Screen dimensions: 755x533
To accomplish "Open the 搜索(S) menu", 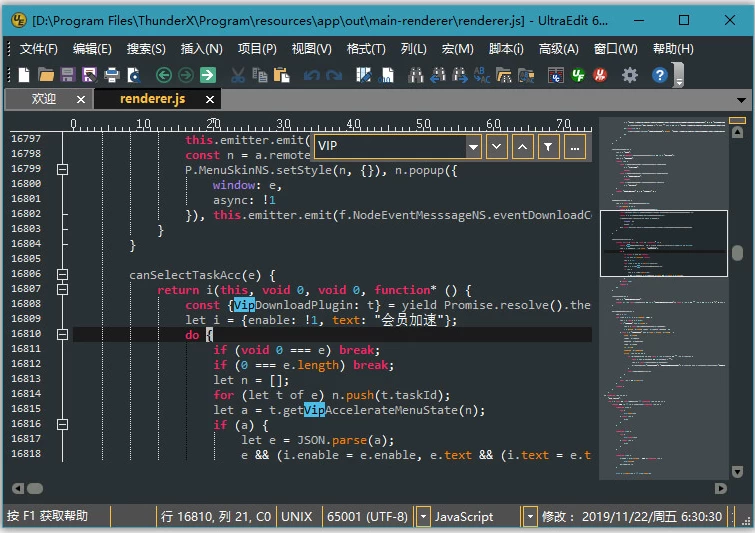I will 146,48.
